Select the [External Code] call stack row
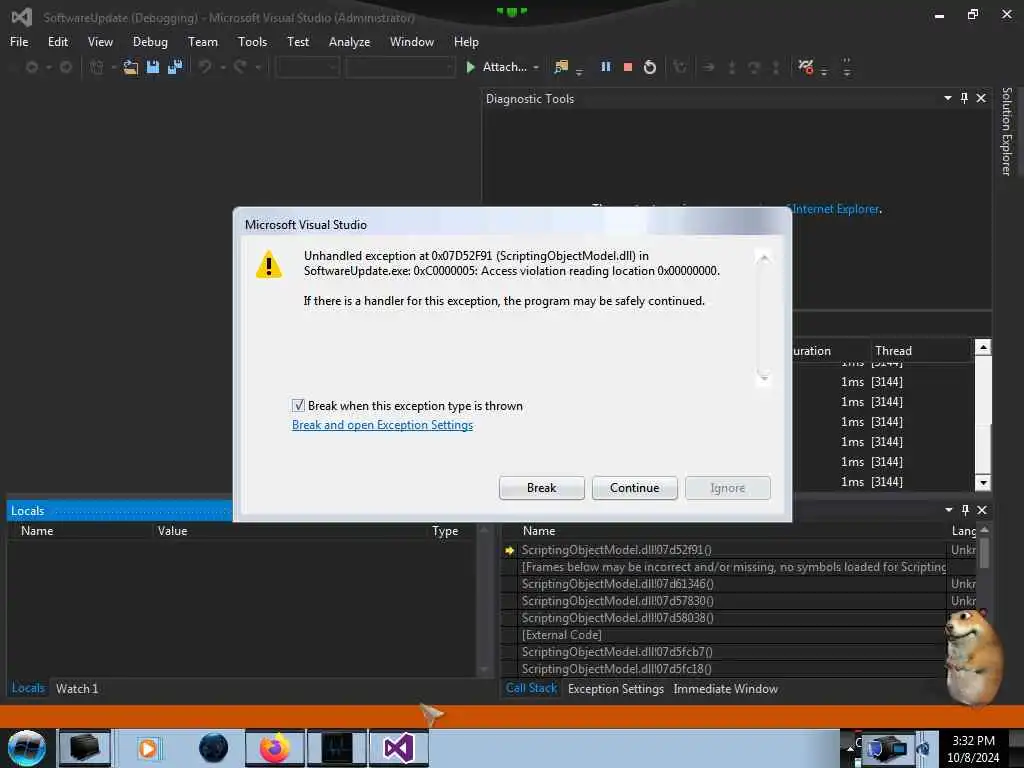The width and height of the screenshot is (1024, 768). tap(725, 635)
